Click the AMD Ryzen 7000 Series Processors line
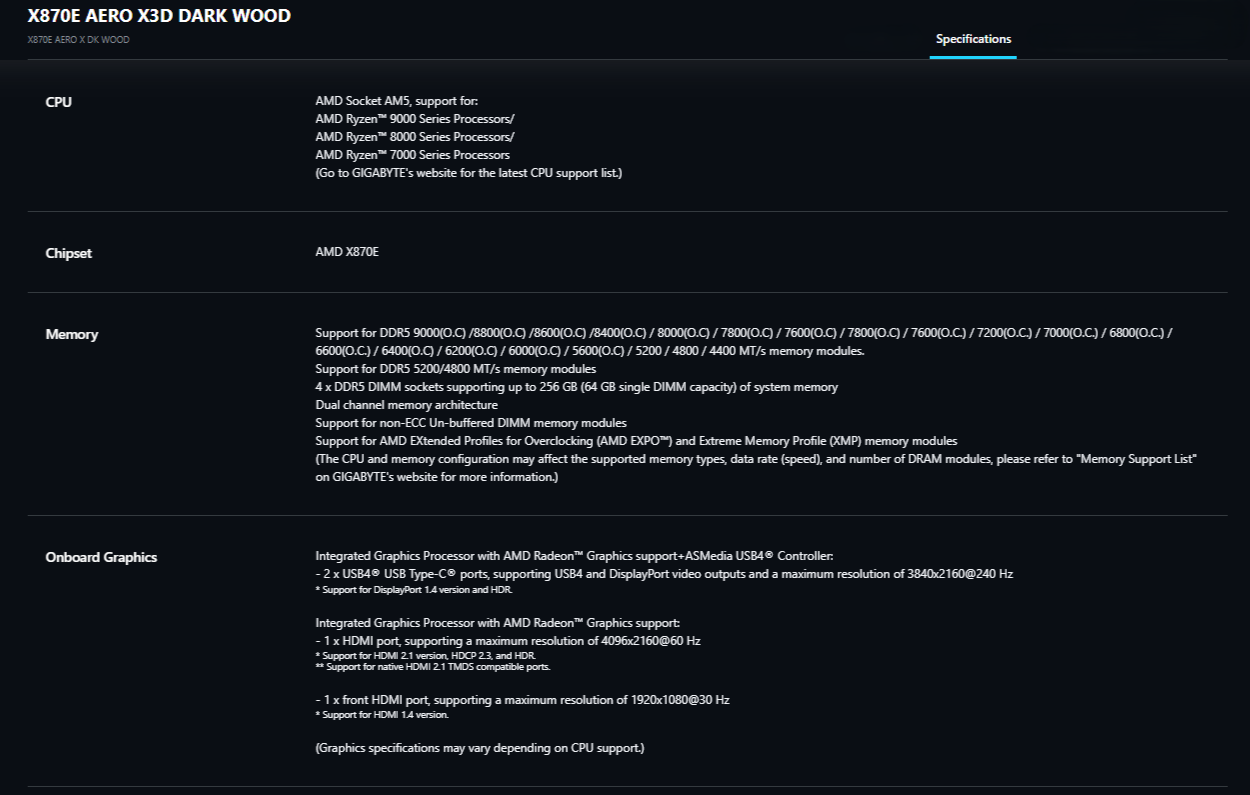The width and height of the screenshot is (1250, 795). click(413, 155)
